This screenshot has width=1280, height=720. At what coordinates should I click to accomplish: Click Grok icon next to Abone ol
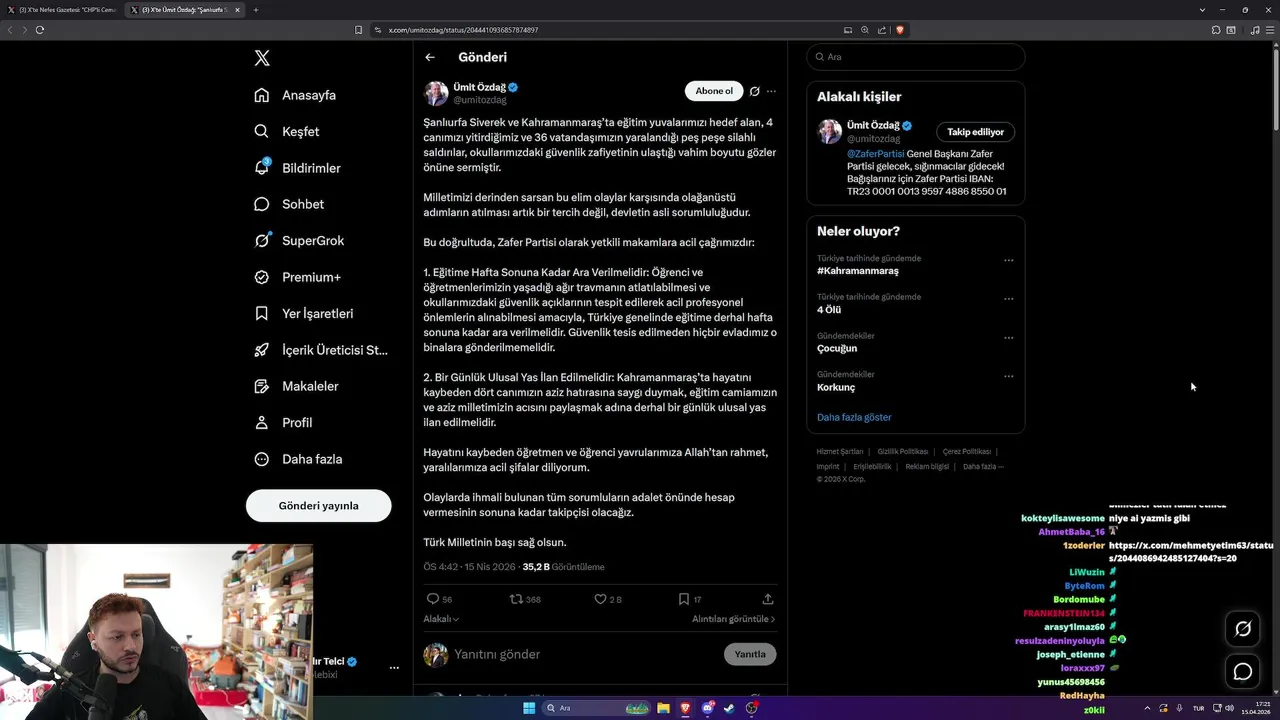(755, 91)
